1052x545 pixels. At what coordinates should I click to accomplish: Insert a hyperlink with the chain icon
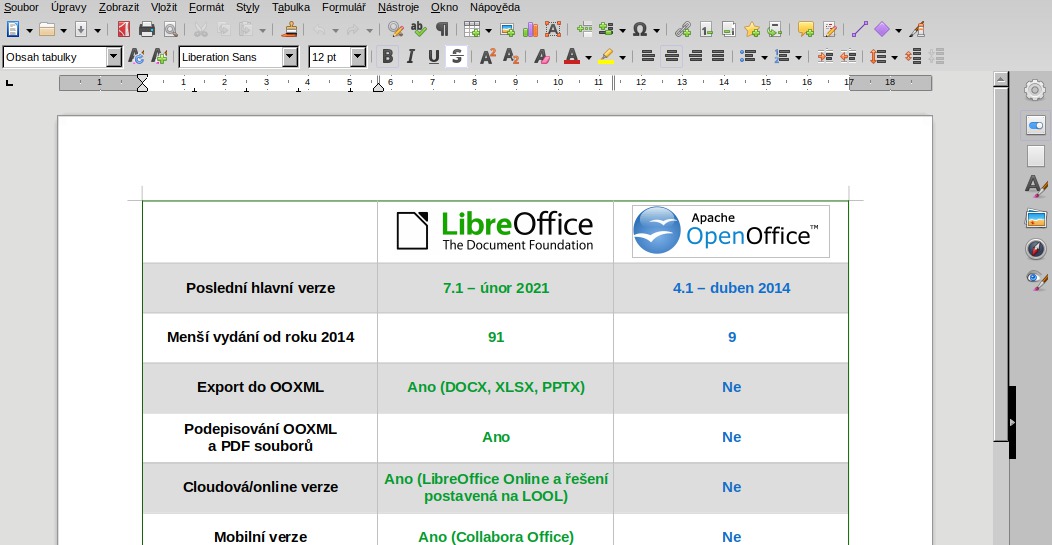[683, 30]
